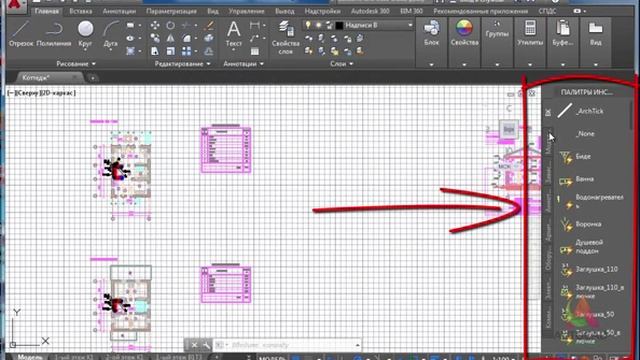Image resolution: width=640 pixels, height=360 pixels.
Task: Open the Утилиты calculator panel
Action: tap(530, 33)
